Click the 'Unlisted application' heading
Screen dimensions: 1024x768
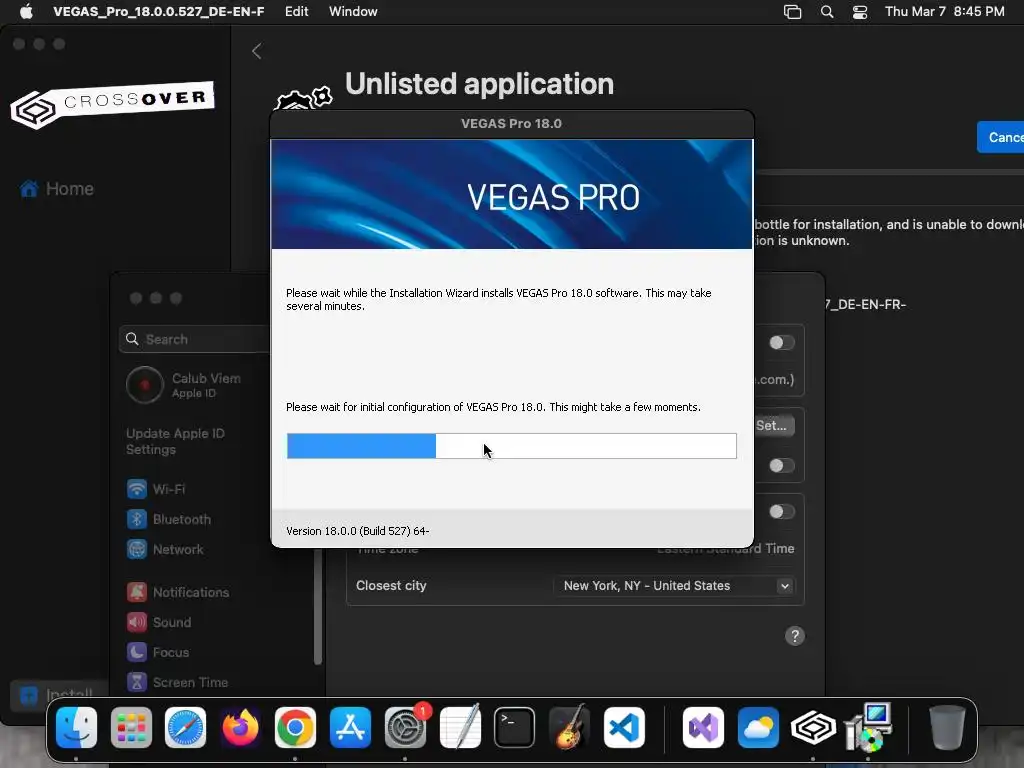(479, 84)
